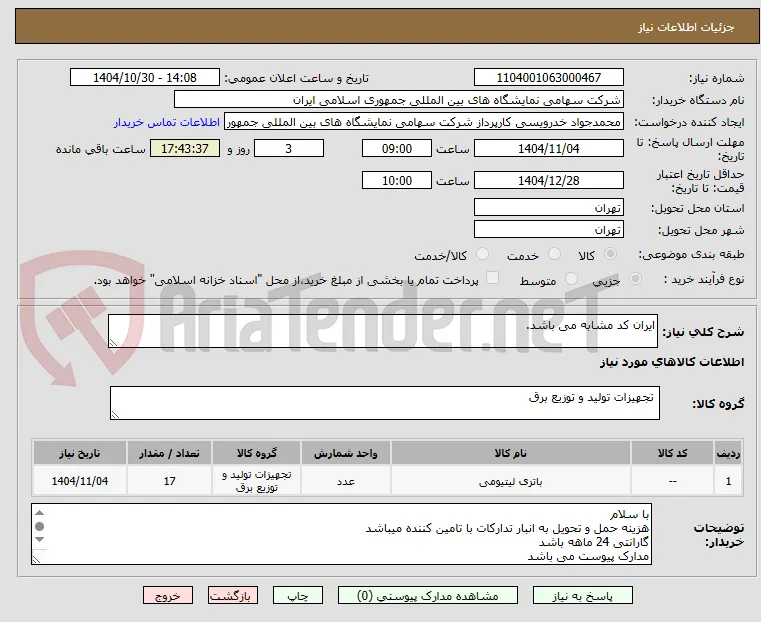Image resolution: width=761 pixels, height=622 pixels.
Task: Click the quantity cell showing 17
Action: [169, 481]
